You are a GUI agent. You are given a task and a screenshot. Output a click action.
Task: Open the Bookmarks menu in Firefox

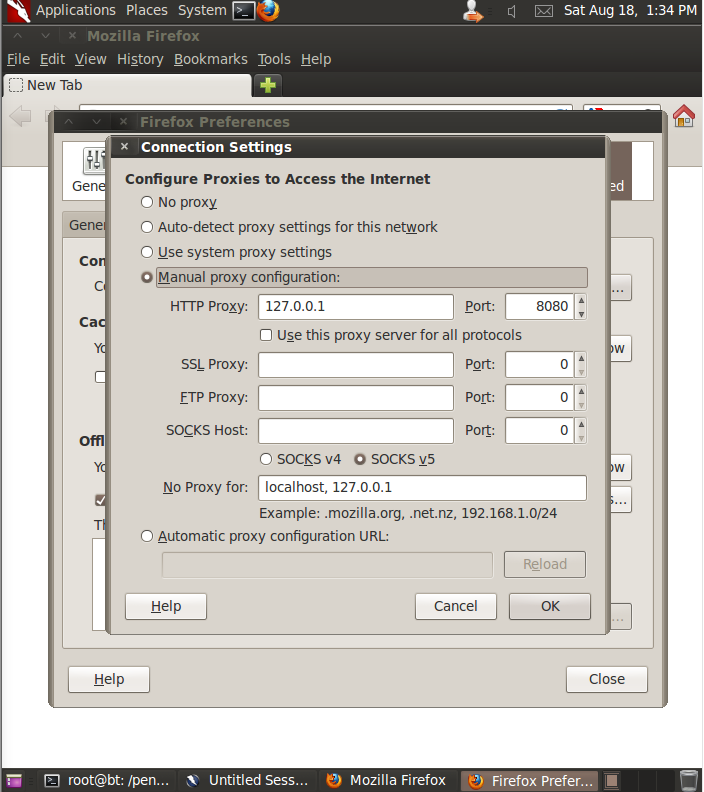click(x=210, y=59)
